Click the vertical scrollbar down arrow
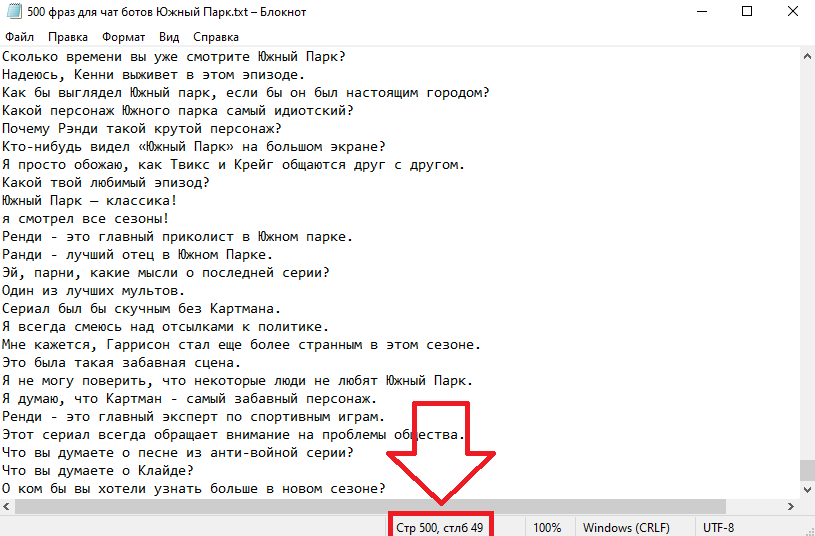This screenshot has height=536, width=815. click(x=807, y=489)
